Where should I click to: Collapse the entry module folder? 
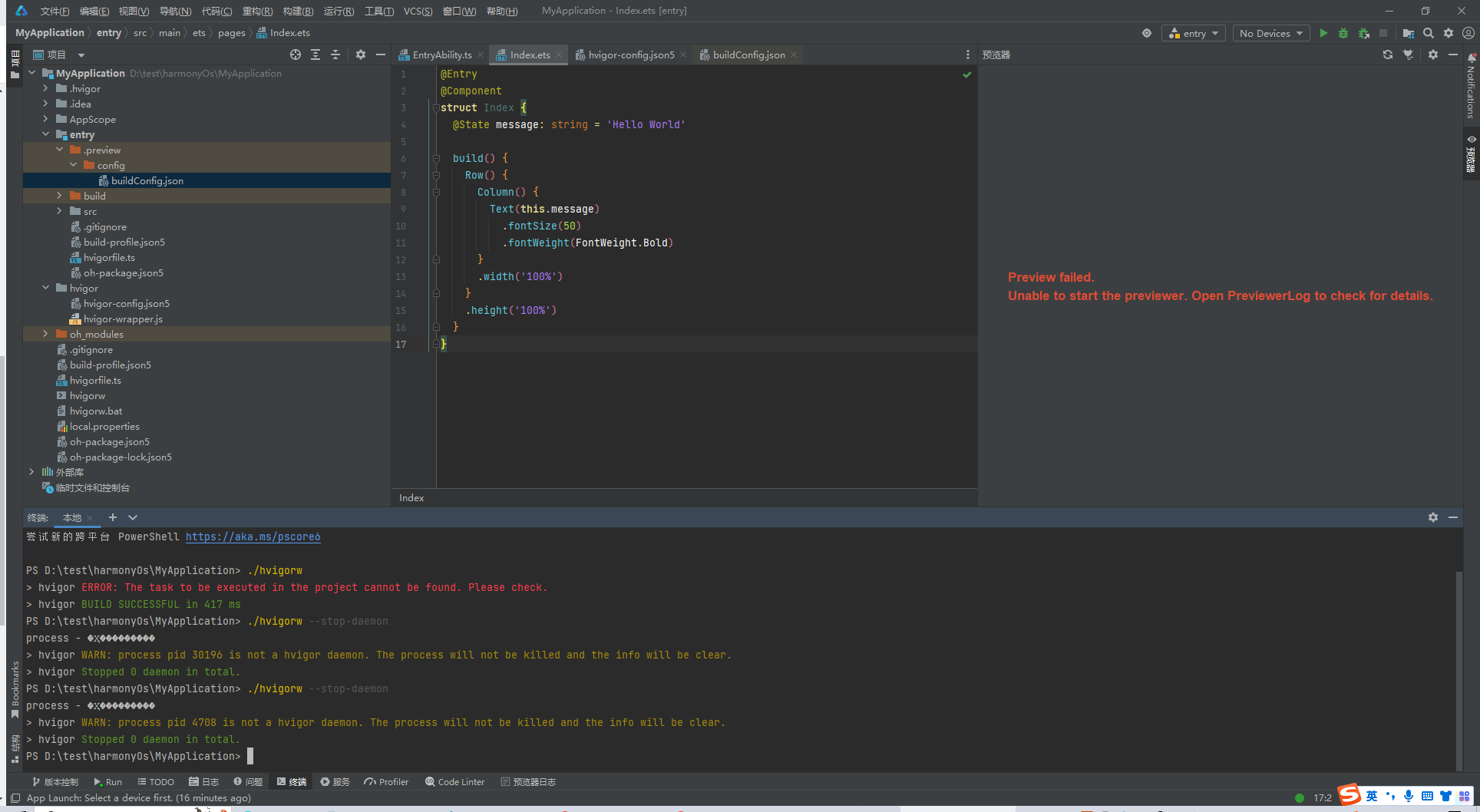(45, 134)
